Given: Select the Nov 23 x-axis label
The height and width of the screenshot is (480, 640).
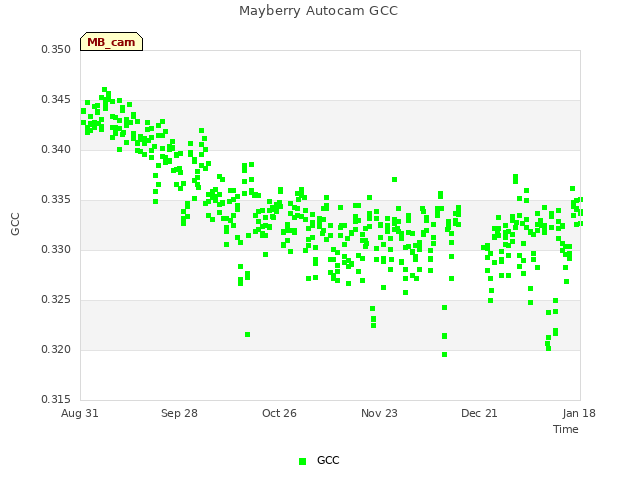Looking at the screenshot, I should click(x=379, y=413).
